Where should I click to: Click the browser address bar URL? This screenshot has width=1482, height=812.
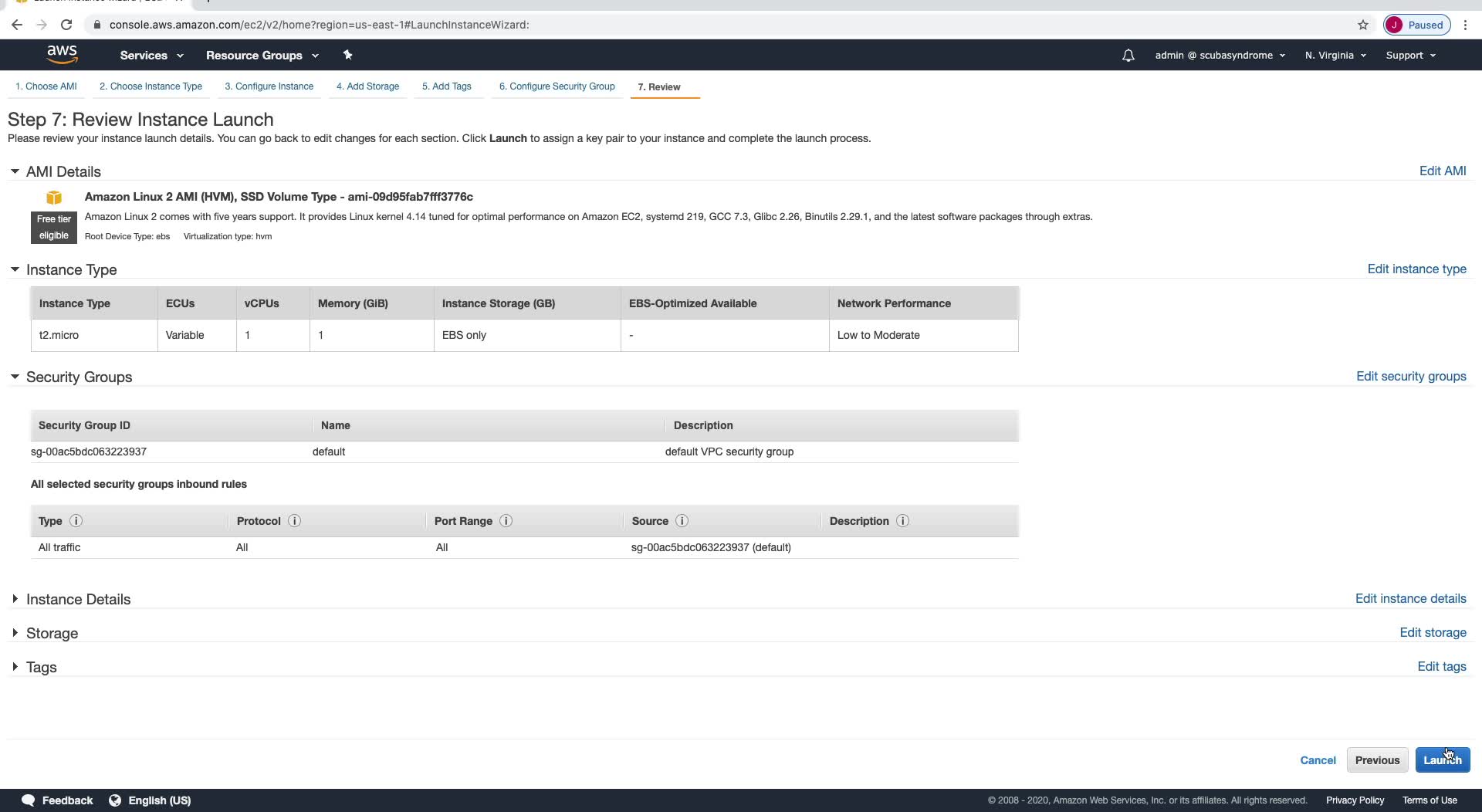[320, 25]
